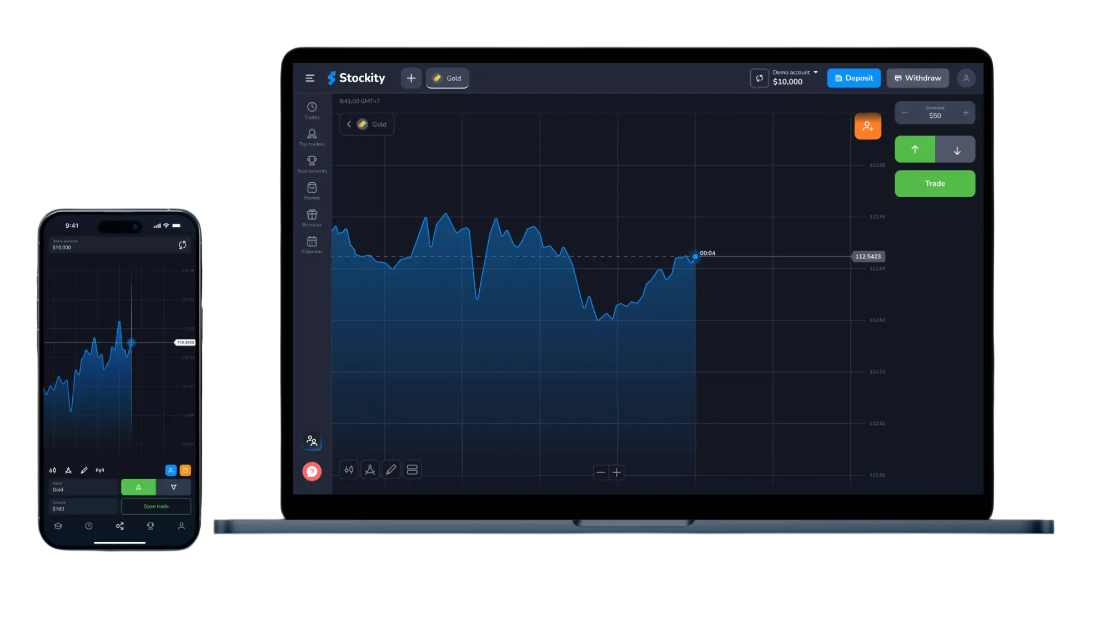The height and width of the screenshot is (621, 1096).
Task: Open the Market sidebar icon
Action: [x=312, y=189]
